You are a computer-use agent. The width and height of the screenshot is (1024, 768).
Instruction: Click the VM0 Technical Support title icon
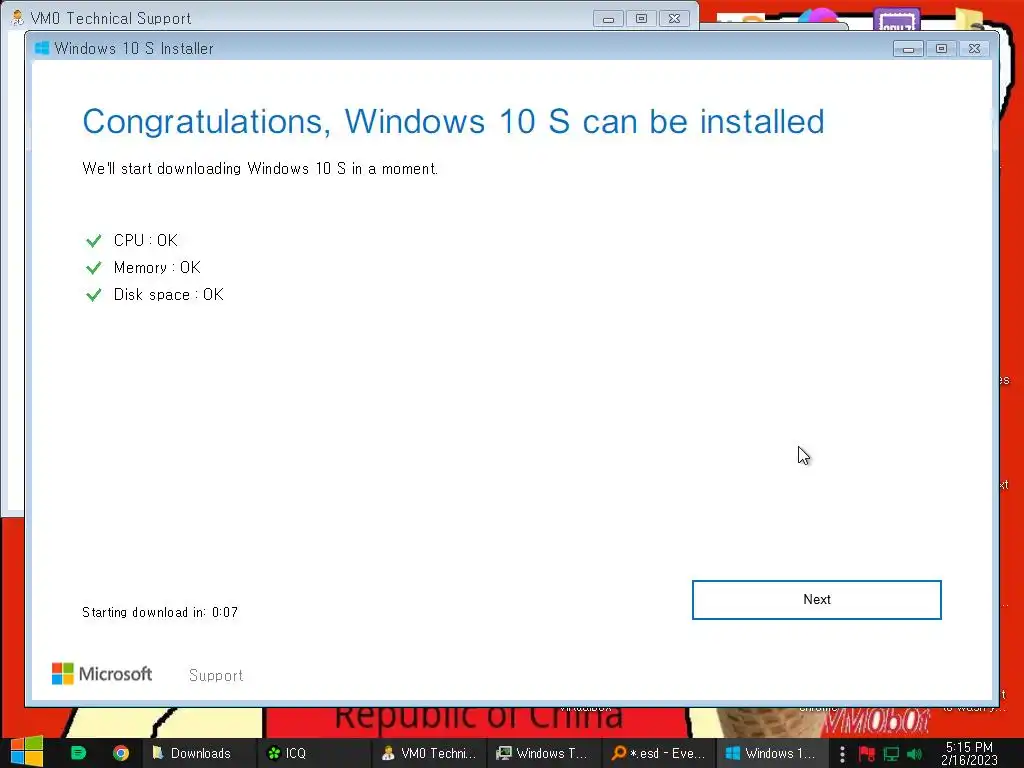click(18, 18)
